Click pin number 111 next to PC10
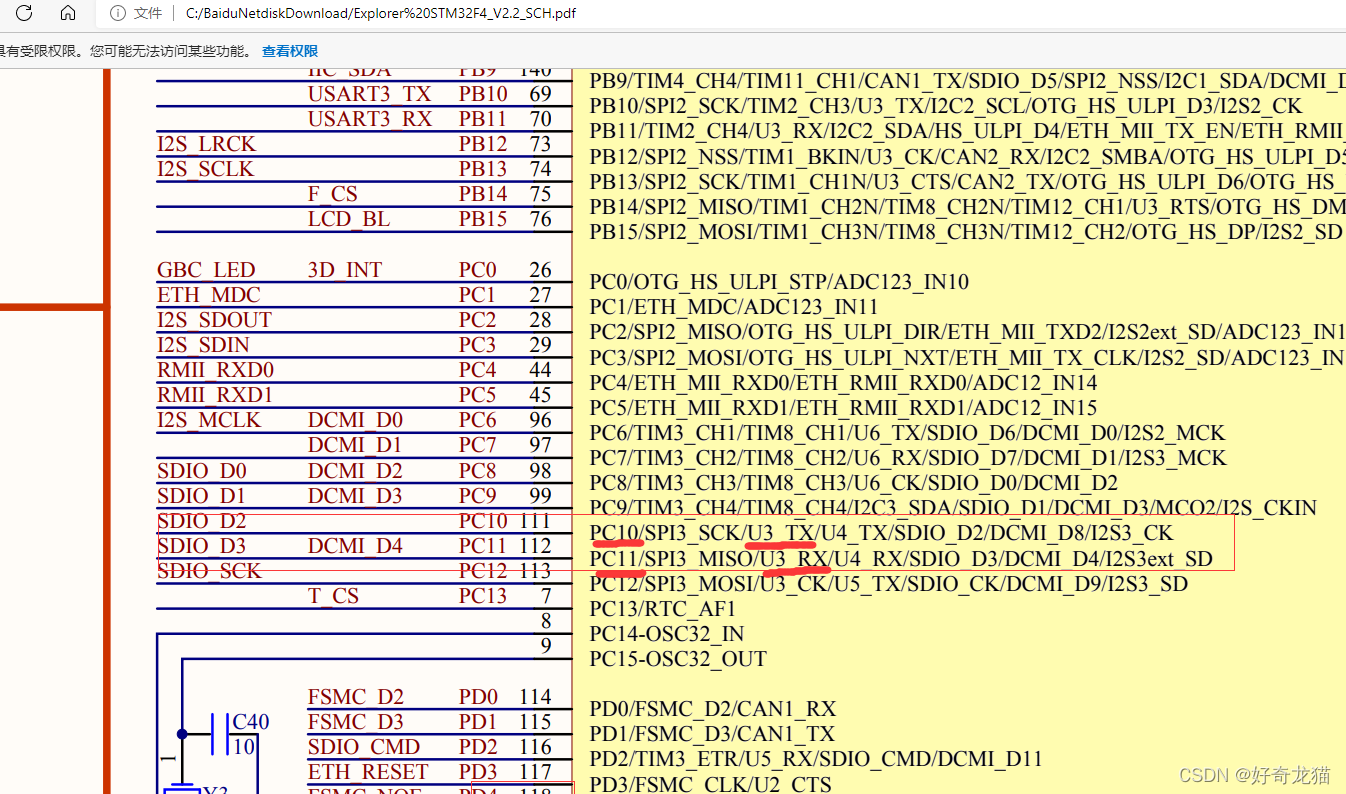 (535, 521)
